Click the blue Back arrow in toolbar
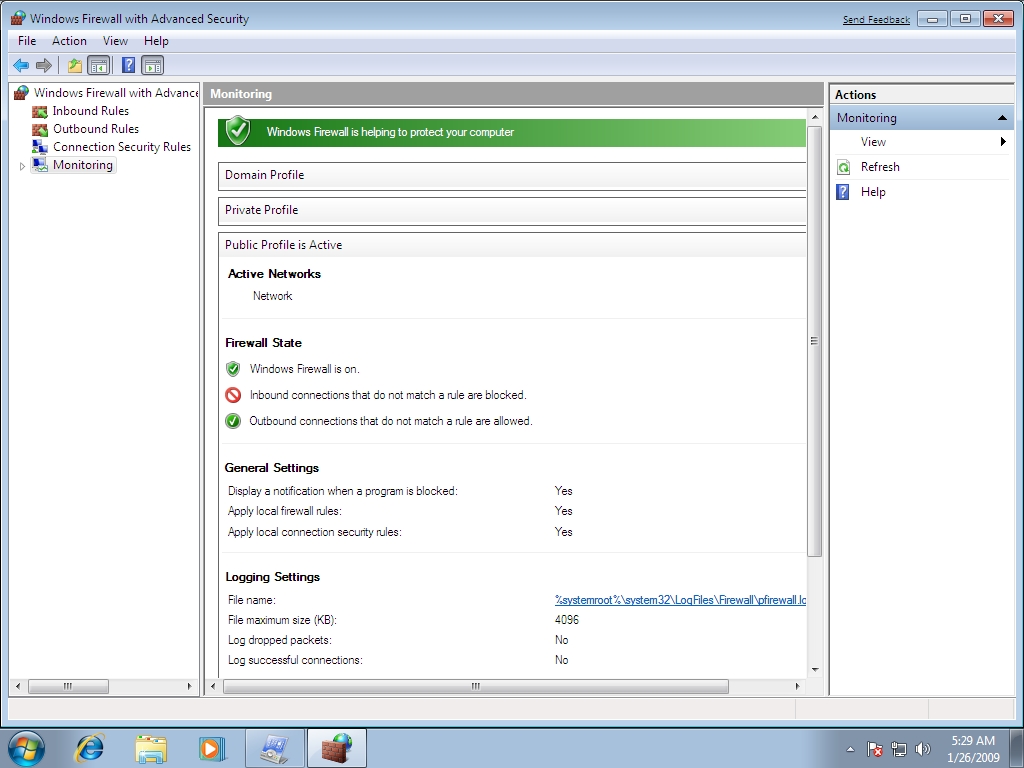 [x=20, y=66]
